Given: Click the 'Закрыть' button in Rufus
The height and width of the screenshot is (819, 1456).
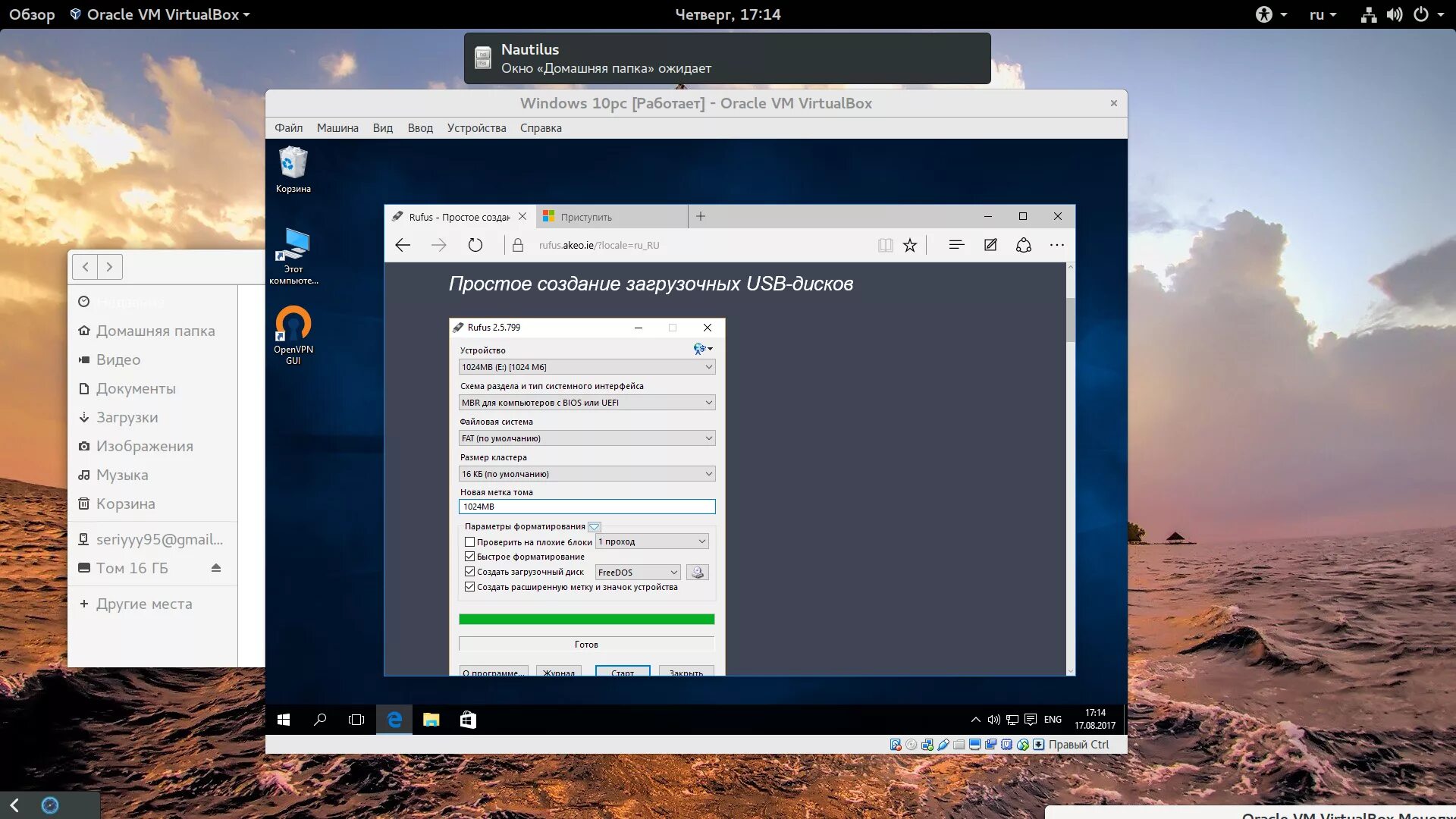Looking at the screenshot, I should click(x=686, y=671).
